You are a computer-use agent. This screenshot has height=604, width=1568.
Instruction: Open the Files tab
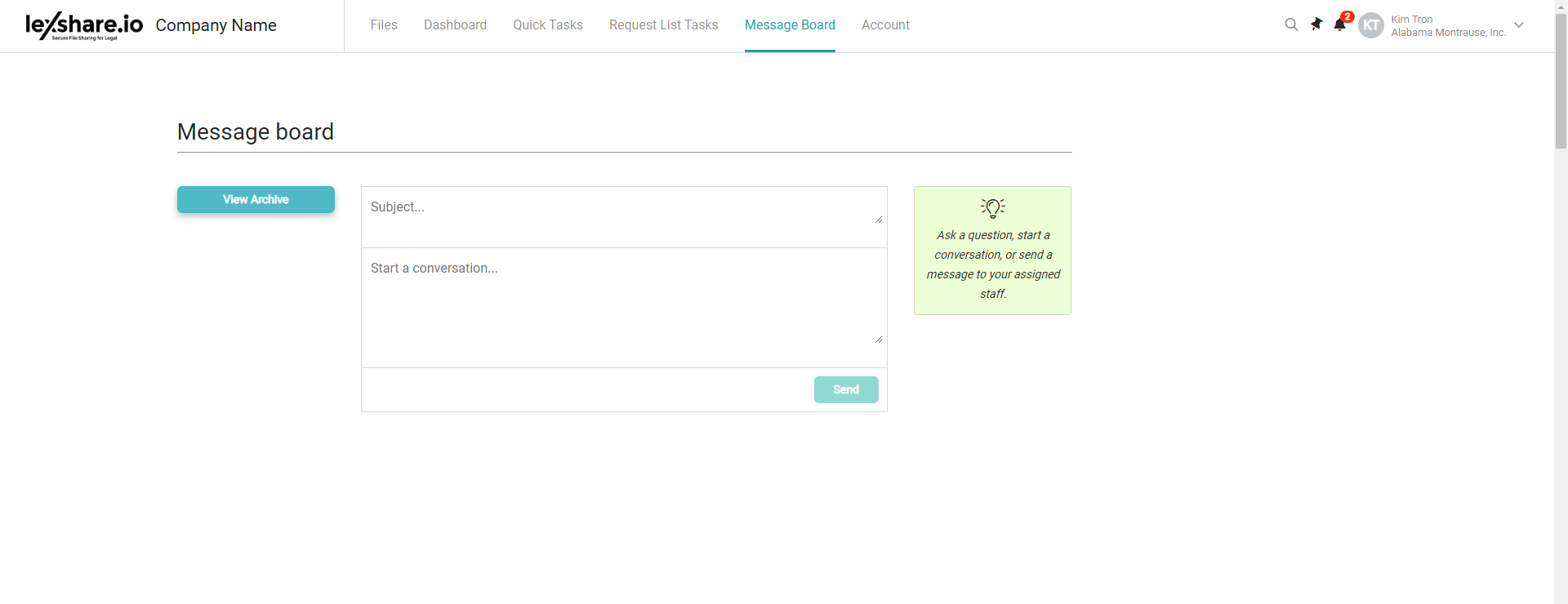[x=384, y=25]
